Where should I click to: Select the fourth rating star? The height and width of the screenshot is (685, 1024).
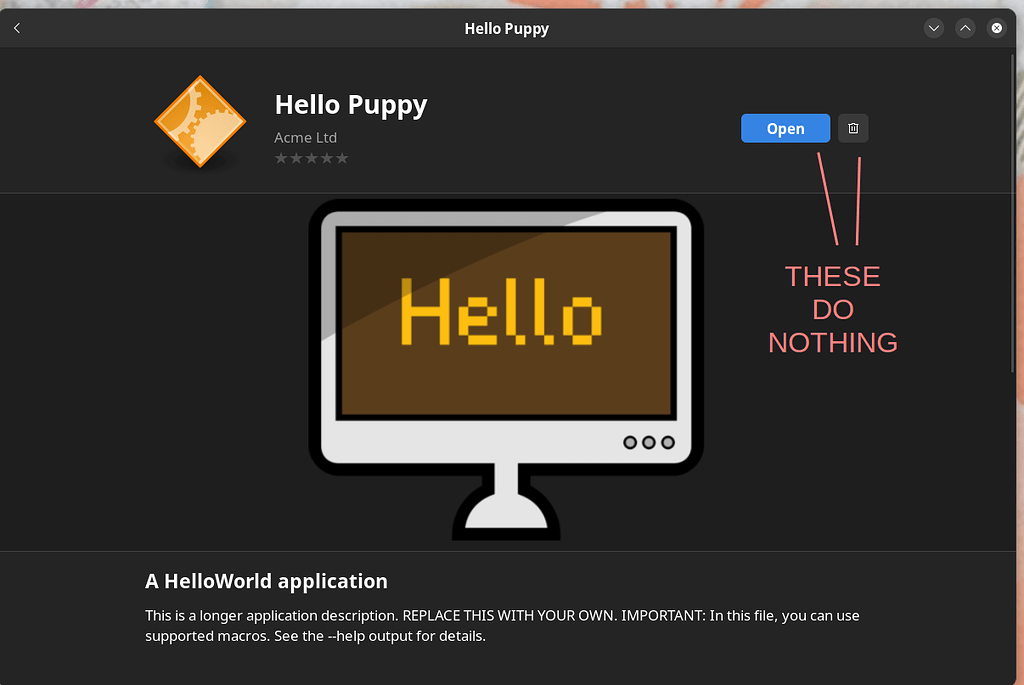click(x=326, y=158)
